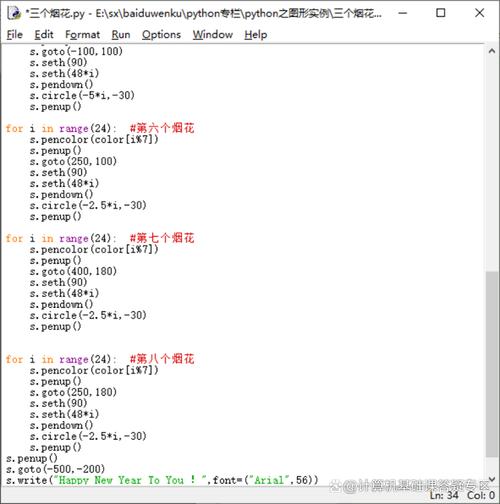Screen dimensions: 500x504
Task: Open the Options menu
Action: (161, 34)
